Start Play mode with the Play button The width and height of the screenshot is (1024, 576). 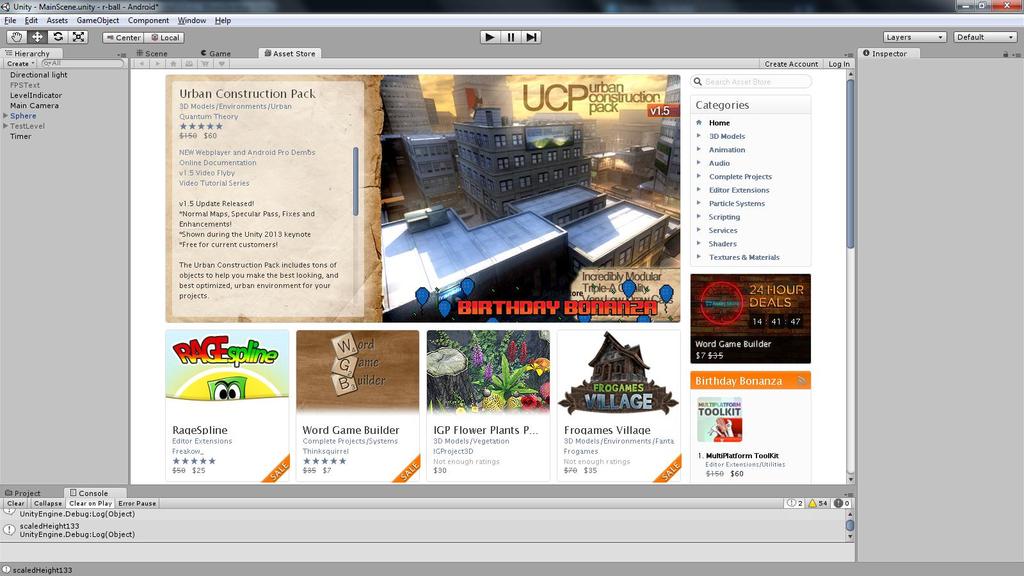coord(490,37)
